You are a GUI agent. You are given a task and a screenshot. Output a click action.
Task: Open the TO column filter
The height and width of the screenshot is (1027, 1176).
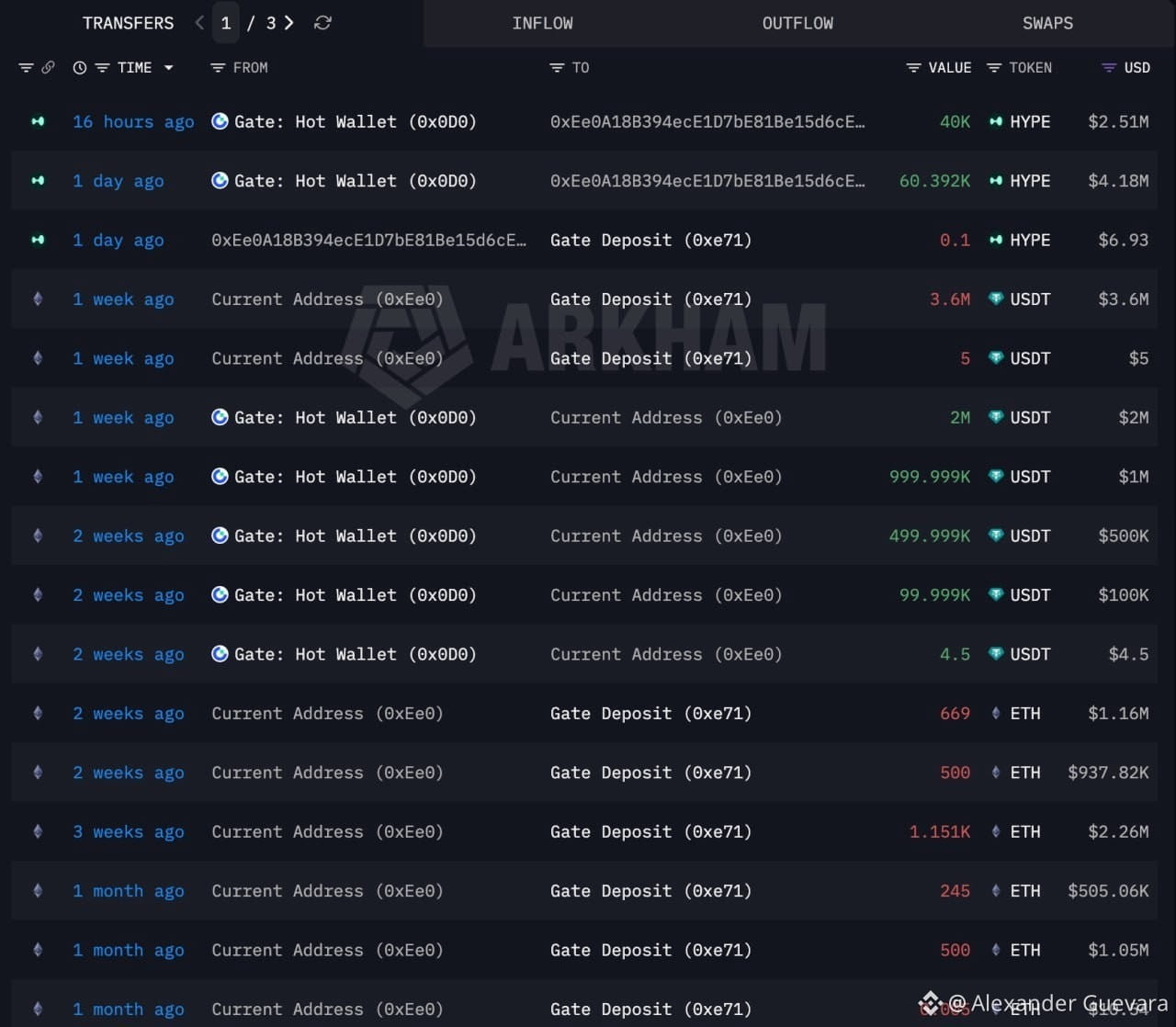pyautogui.click(x=557, y=68)
